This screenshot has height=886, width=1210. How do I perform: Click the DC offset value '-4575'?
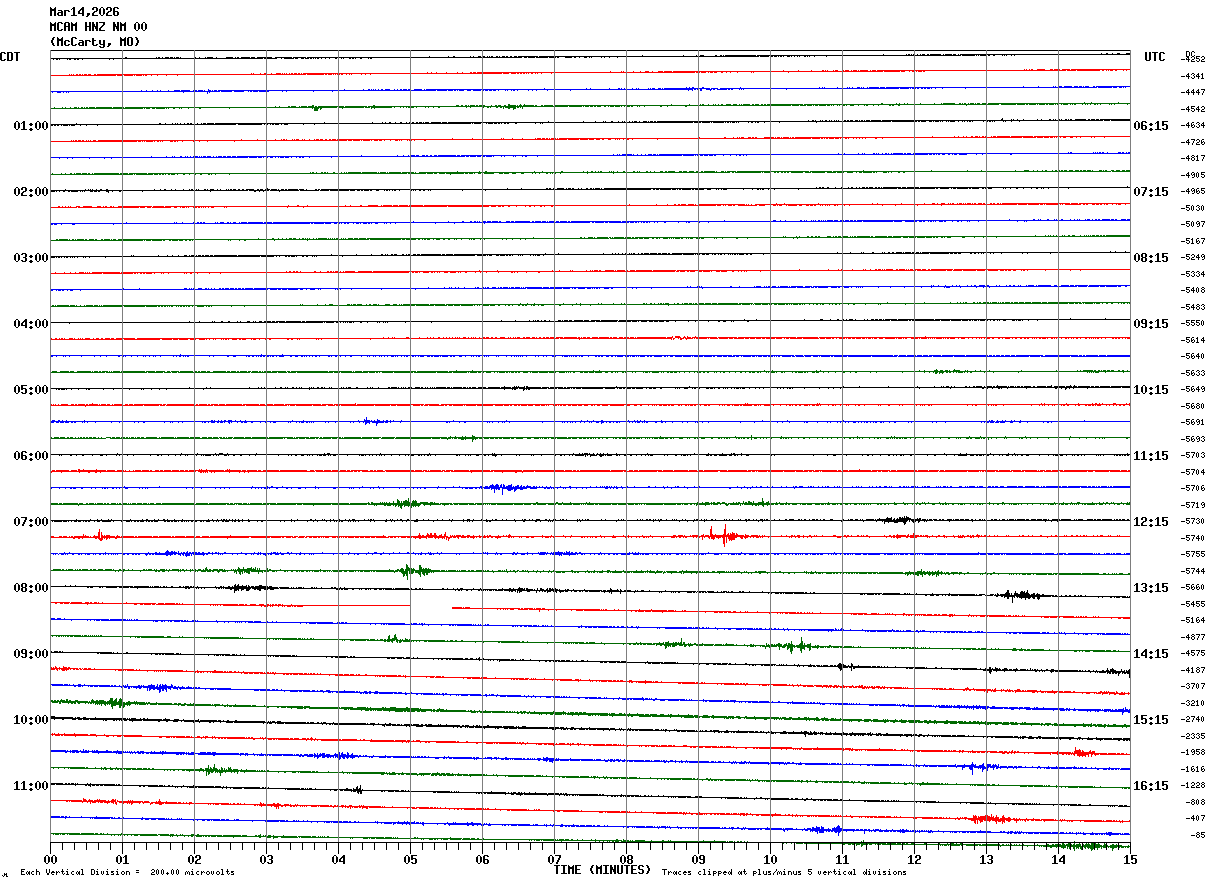[x=1193, y=654]
